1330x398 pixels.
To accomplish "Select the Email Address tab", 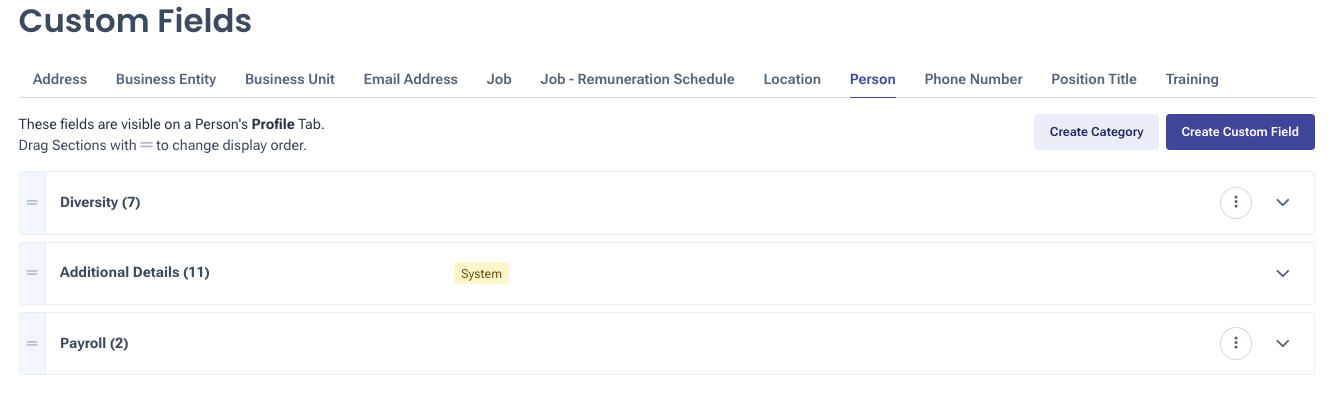I will [410, 79].
